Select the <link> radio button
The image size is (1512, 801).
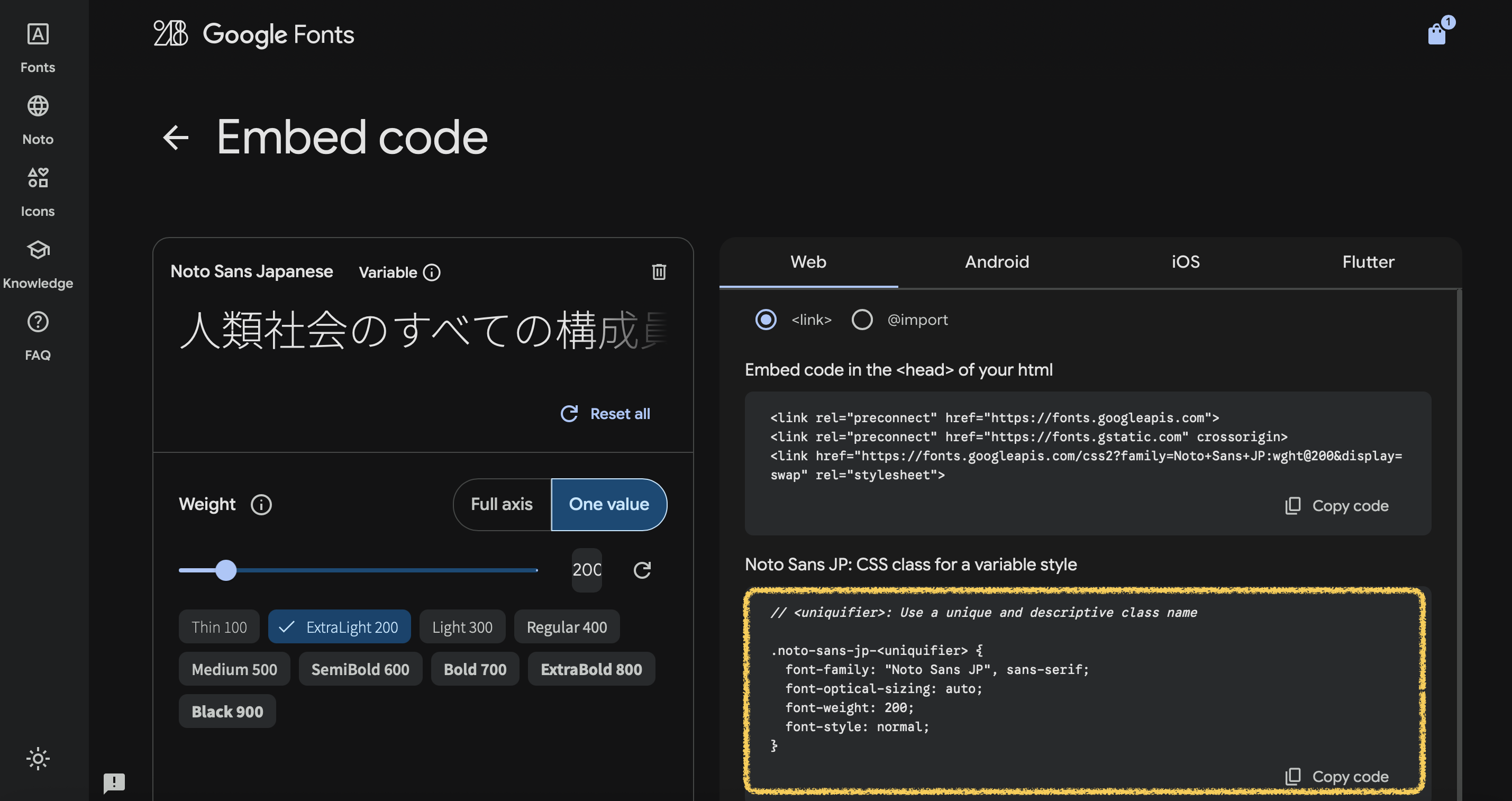[x=766, y=320]
